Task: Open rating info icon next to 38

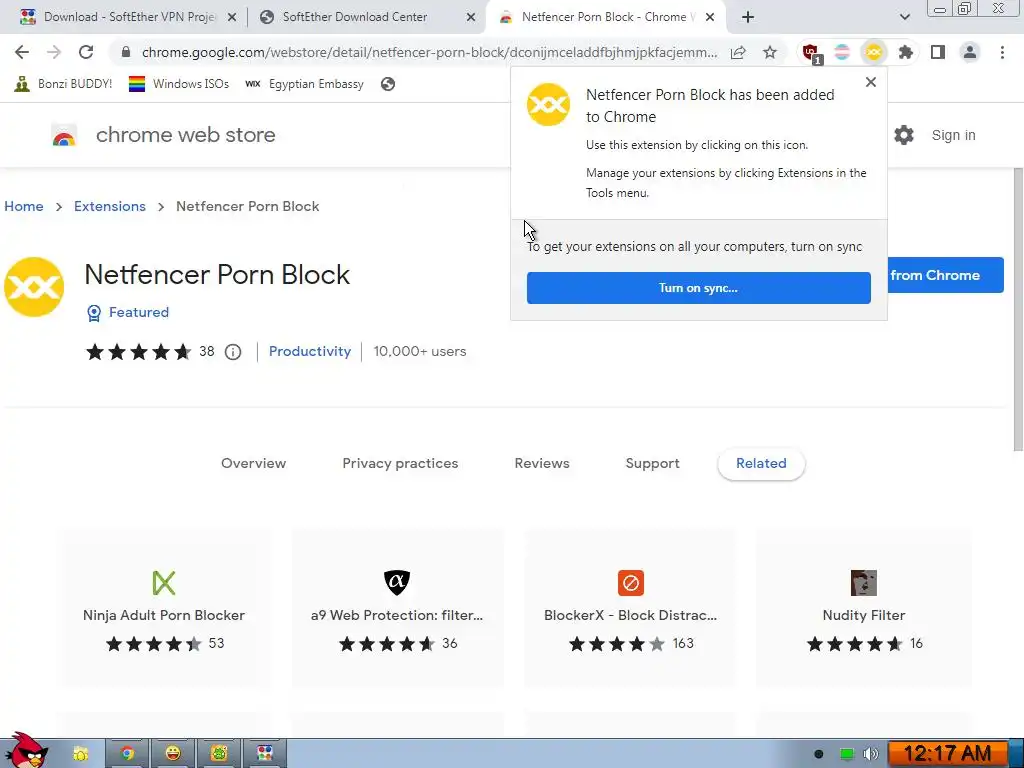Action: coord(233,352)
